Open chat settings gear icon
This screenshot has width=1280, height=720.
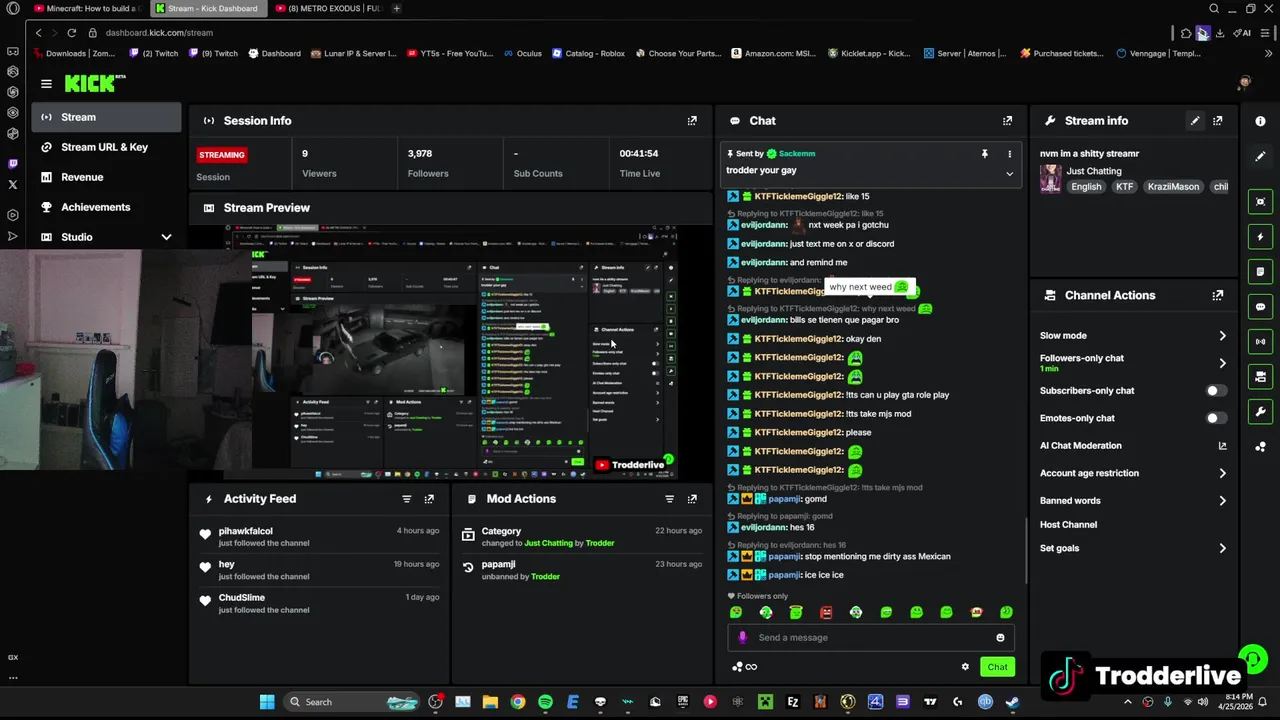click(965, 667)
